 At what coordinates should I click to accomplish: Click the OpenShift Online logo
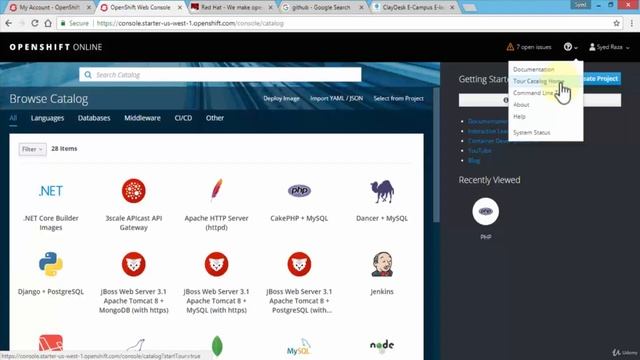click(x=56, y=47)
